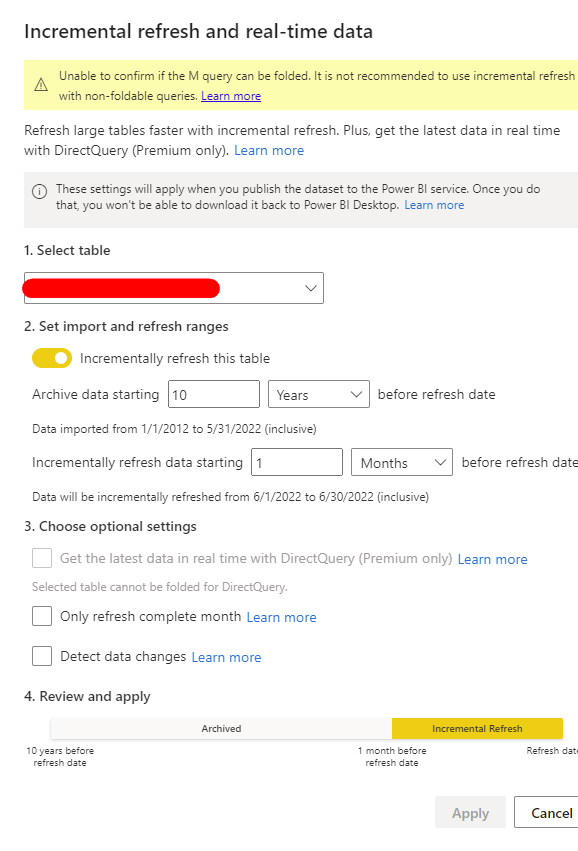Screen dimensions: 578x851
Task: Click 'Data imported from 1/1/2012 to 5/31/2022' text
Action: coord(174,429)
